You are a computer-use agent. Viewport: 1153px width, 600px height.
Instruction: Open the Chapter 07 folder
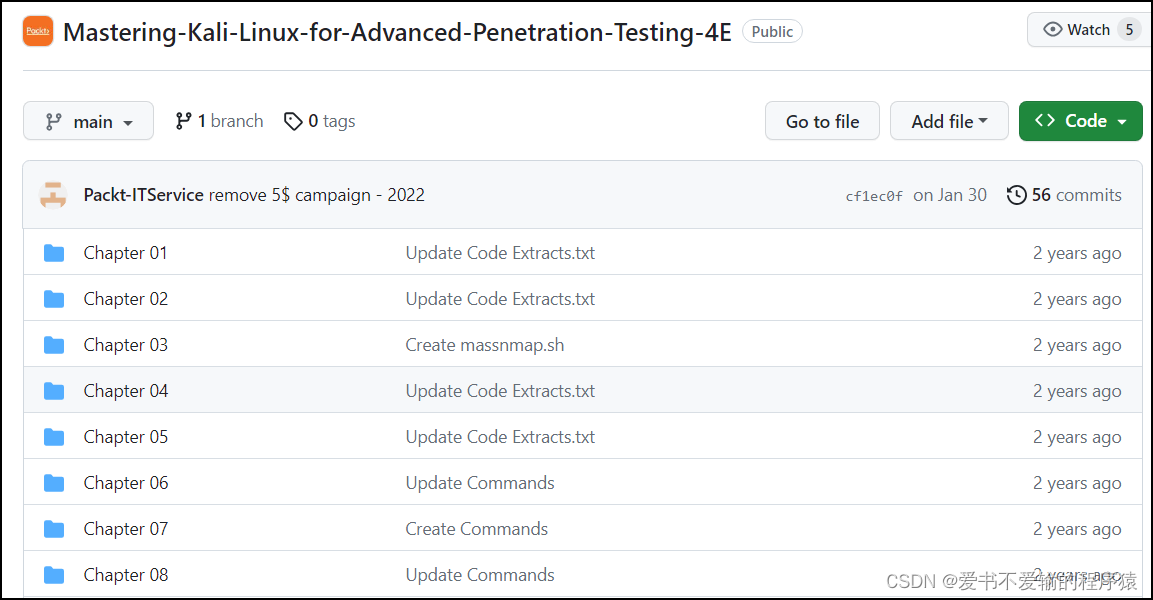126,529
